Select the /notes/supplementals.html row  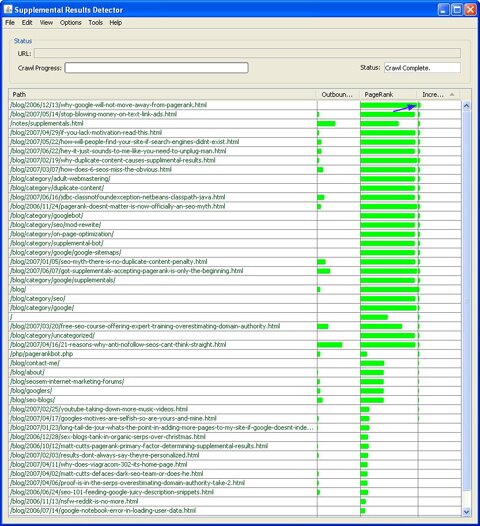235,123
